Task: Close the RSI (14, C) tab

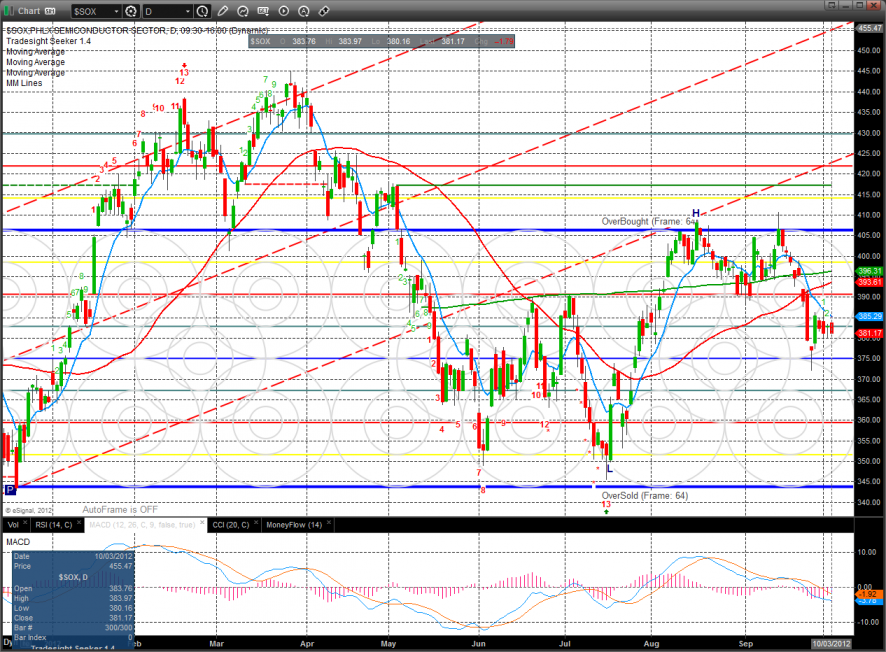Action: click(79, 523)
